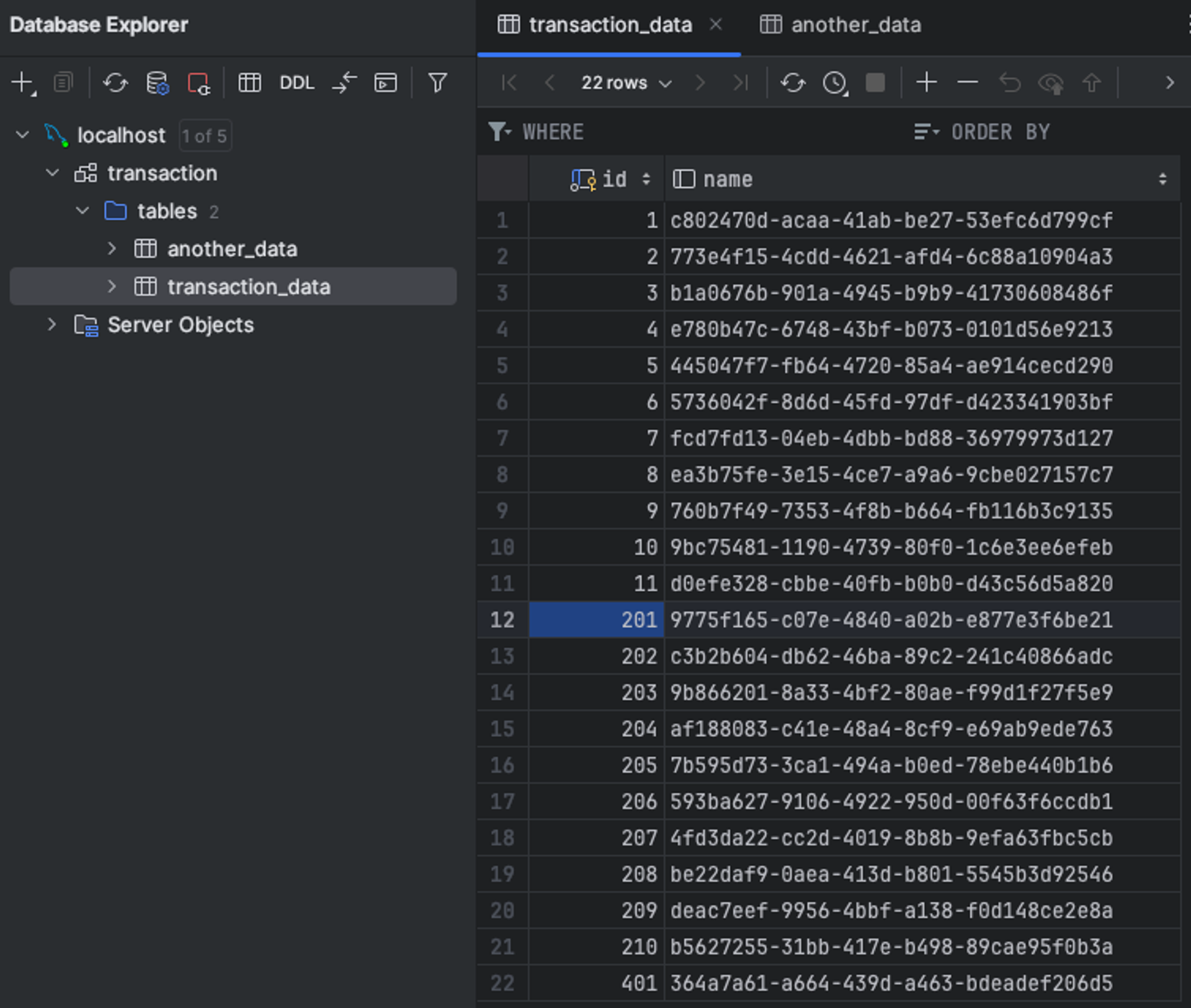Click the DDL toolbar button
Viewport: 1191px width, 1008px height.
click(x=297, y=83)
